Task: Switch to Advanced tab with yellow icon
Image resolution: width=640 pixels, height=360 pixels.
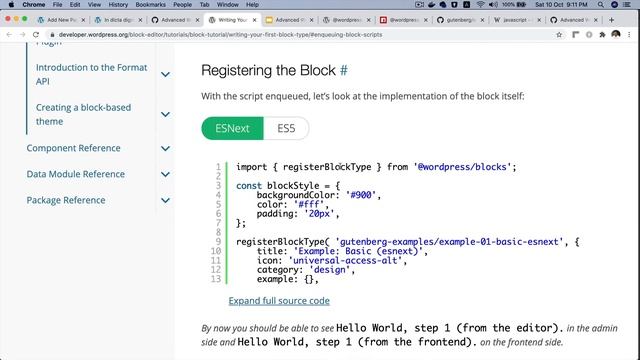Action: click(x=288, y=20)
